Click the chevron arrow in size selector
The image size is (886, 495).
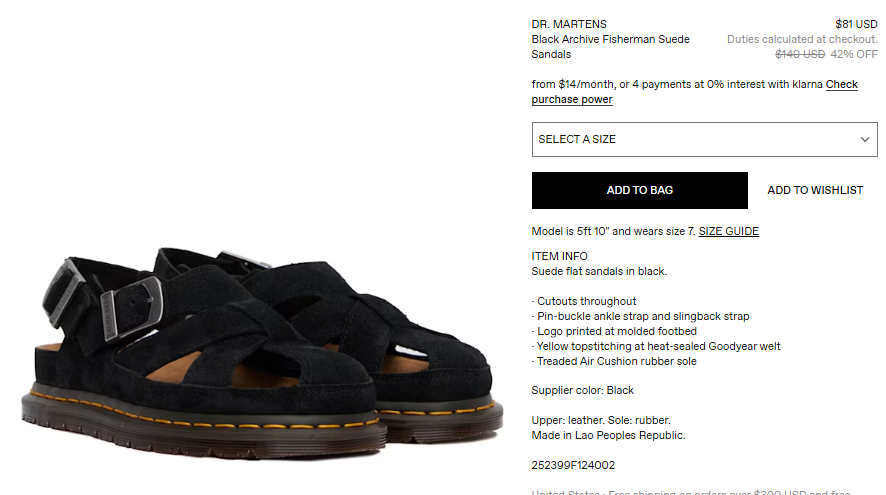[865, 140]
